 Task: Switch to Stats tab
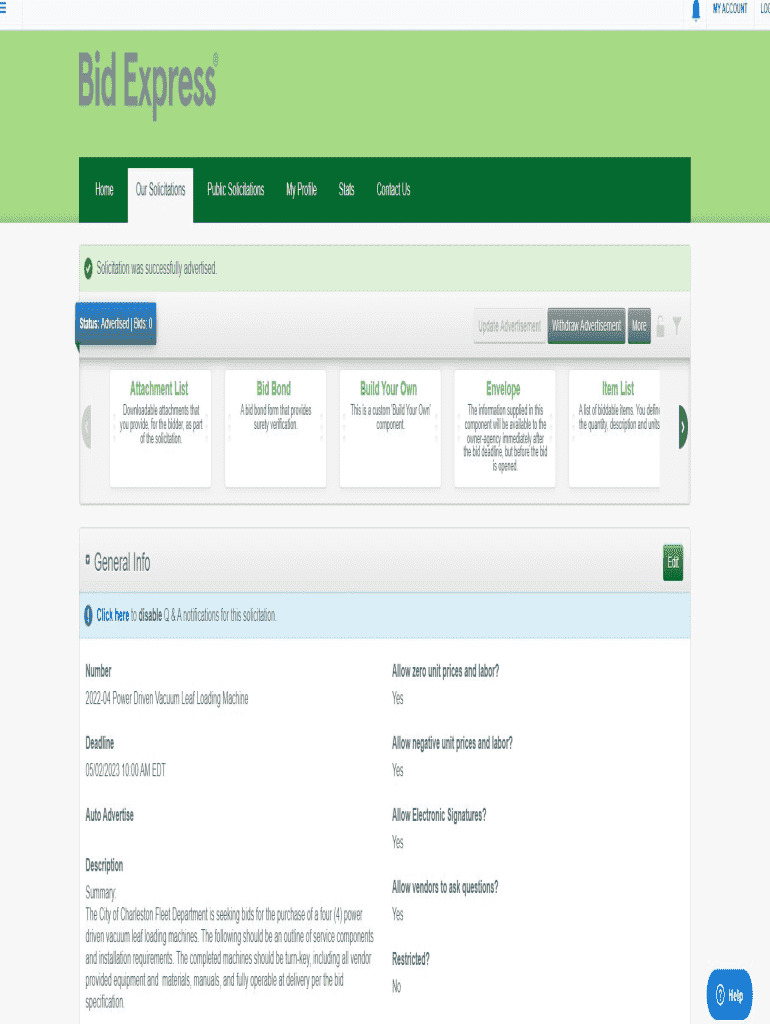click(x=346, y=189)
